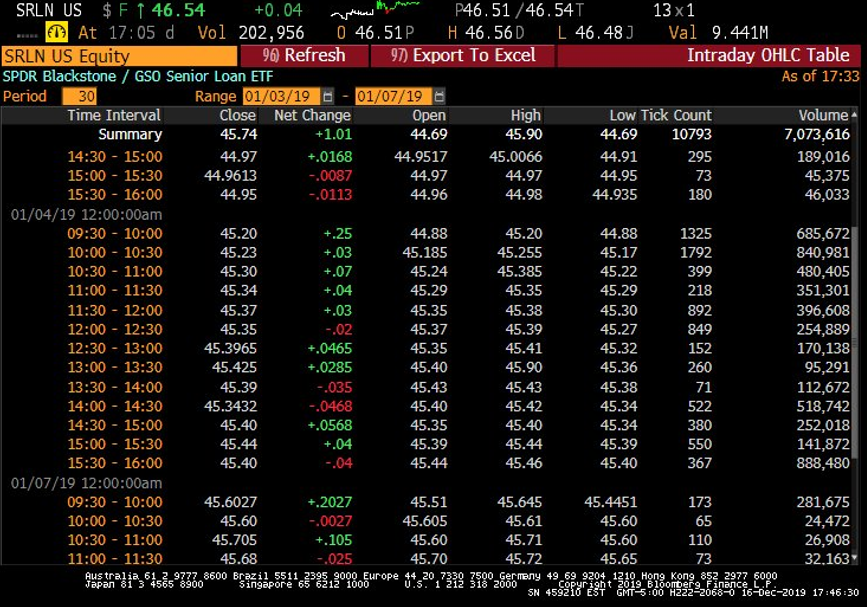Click the Refresh button
Image resolution: width=867 pixels, height=607 pixels.
(304, 56)
